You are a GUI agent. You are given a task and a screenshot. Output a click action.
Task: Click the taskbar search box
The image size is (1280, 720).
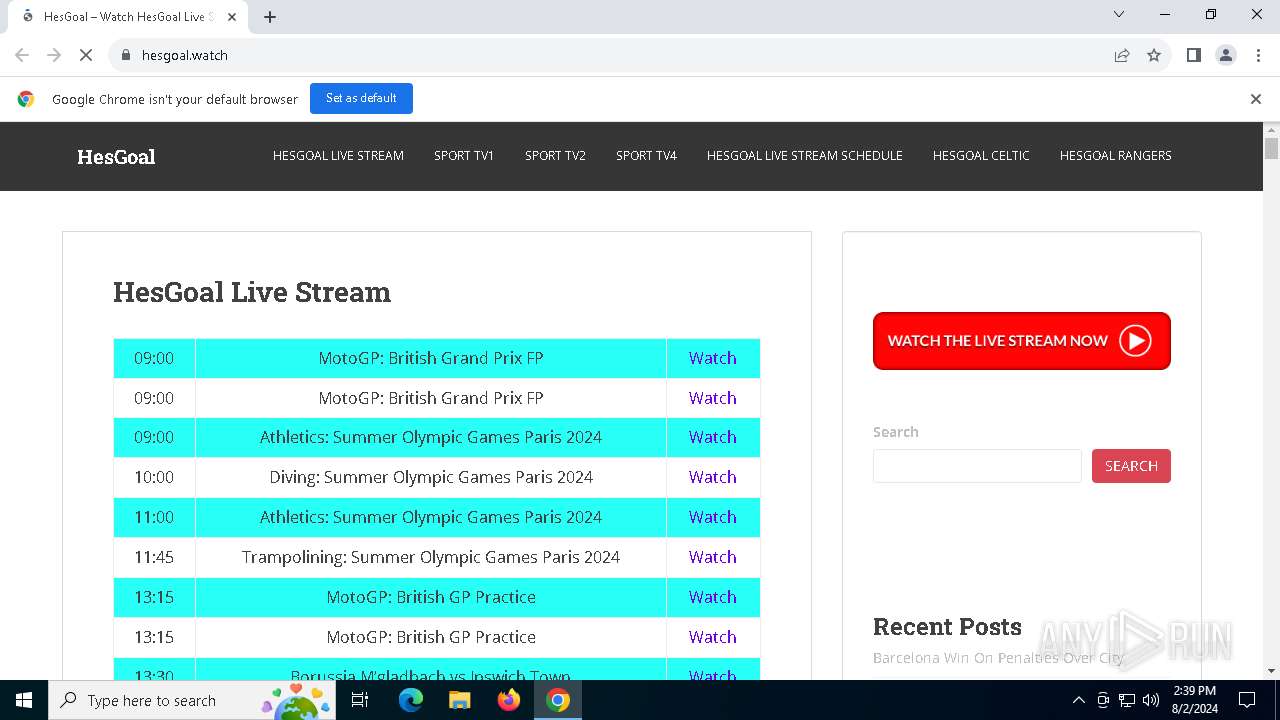pos(190,700)
